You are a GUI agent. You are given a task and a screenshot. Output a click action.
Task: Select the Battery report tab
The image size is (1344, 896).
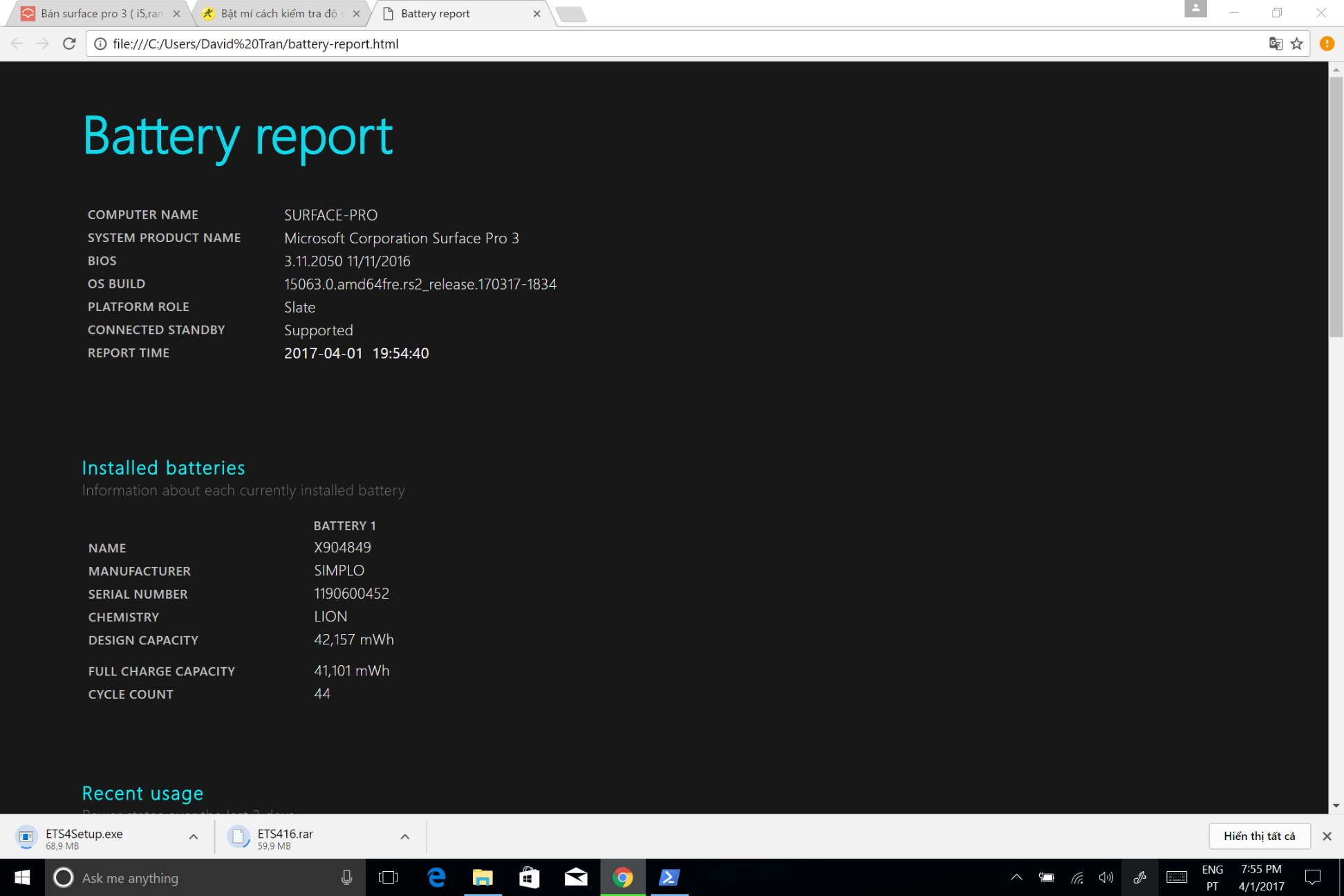(x=460, y=13)
